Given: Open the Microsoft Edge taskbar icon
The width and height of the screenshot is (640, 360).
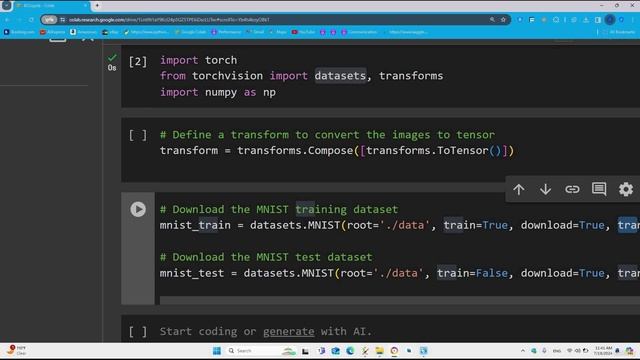Looking at the screenshot, I should coord(350,351).
